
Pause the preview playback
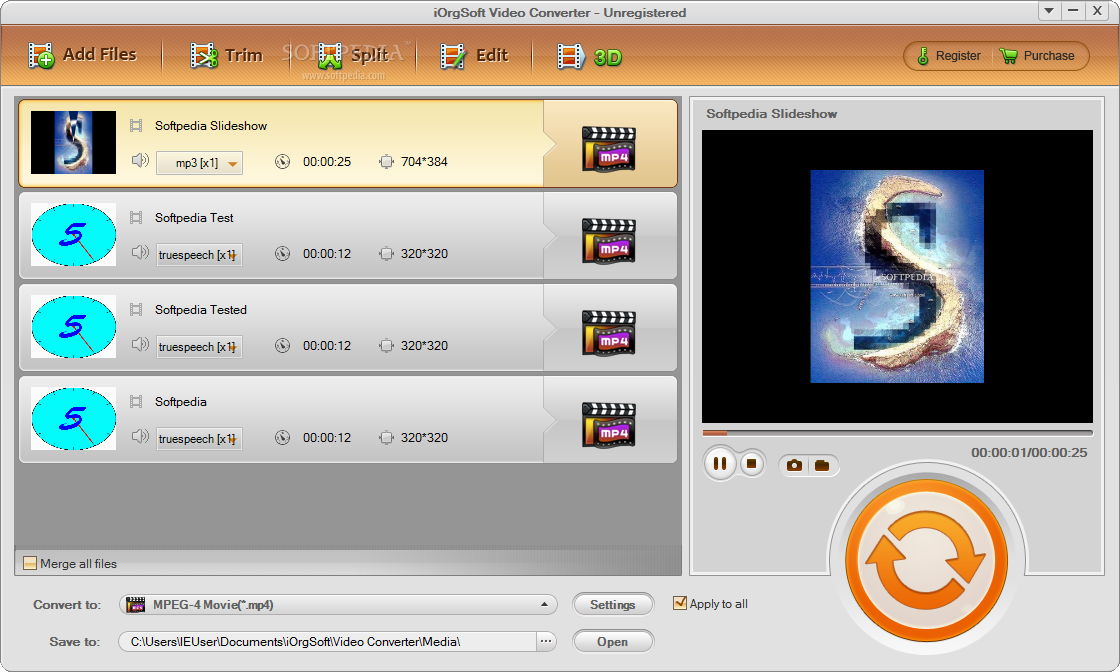pos(720,464)
